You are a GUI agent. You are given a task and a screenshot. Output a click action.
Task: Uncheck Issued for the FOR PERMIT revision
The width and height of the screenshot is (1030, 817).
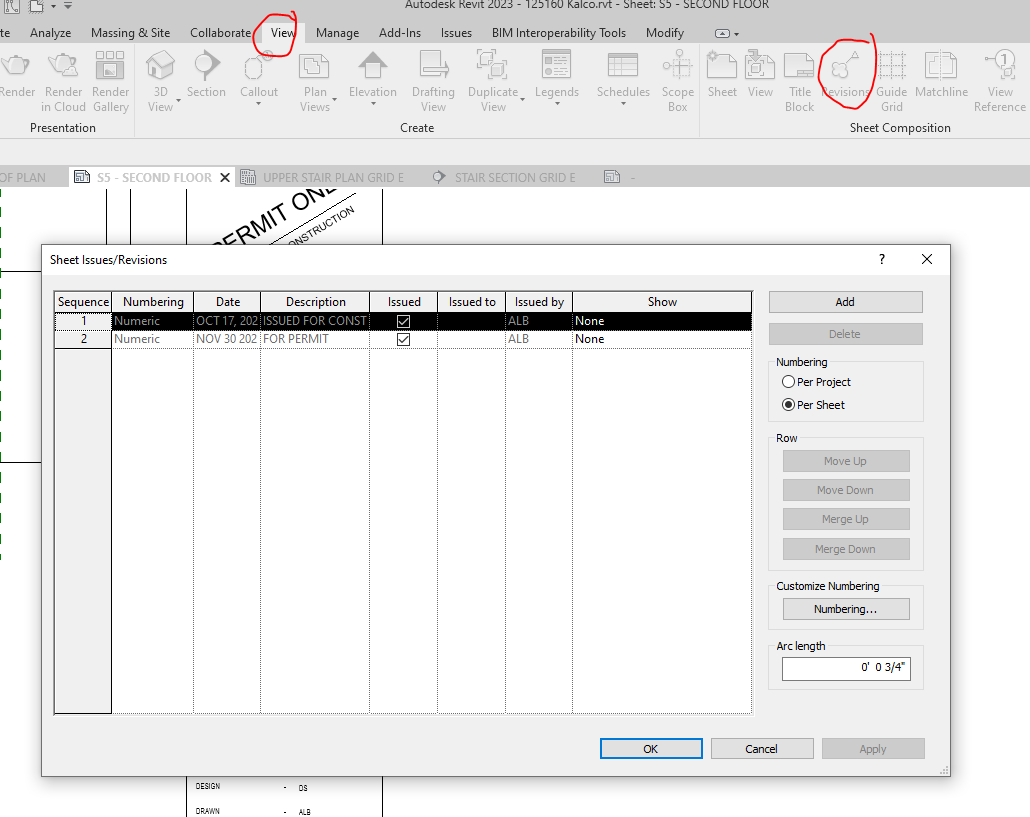tap(403, 339)
